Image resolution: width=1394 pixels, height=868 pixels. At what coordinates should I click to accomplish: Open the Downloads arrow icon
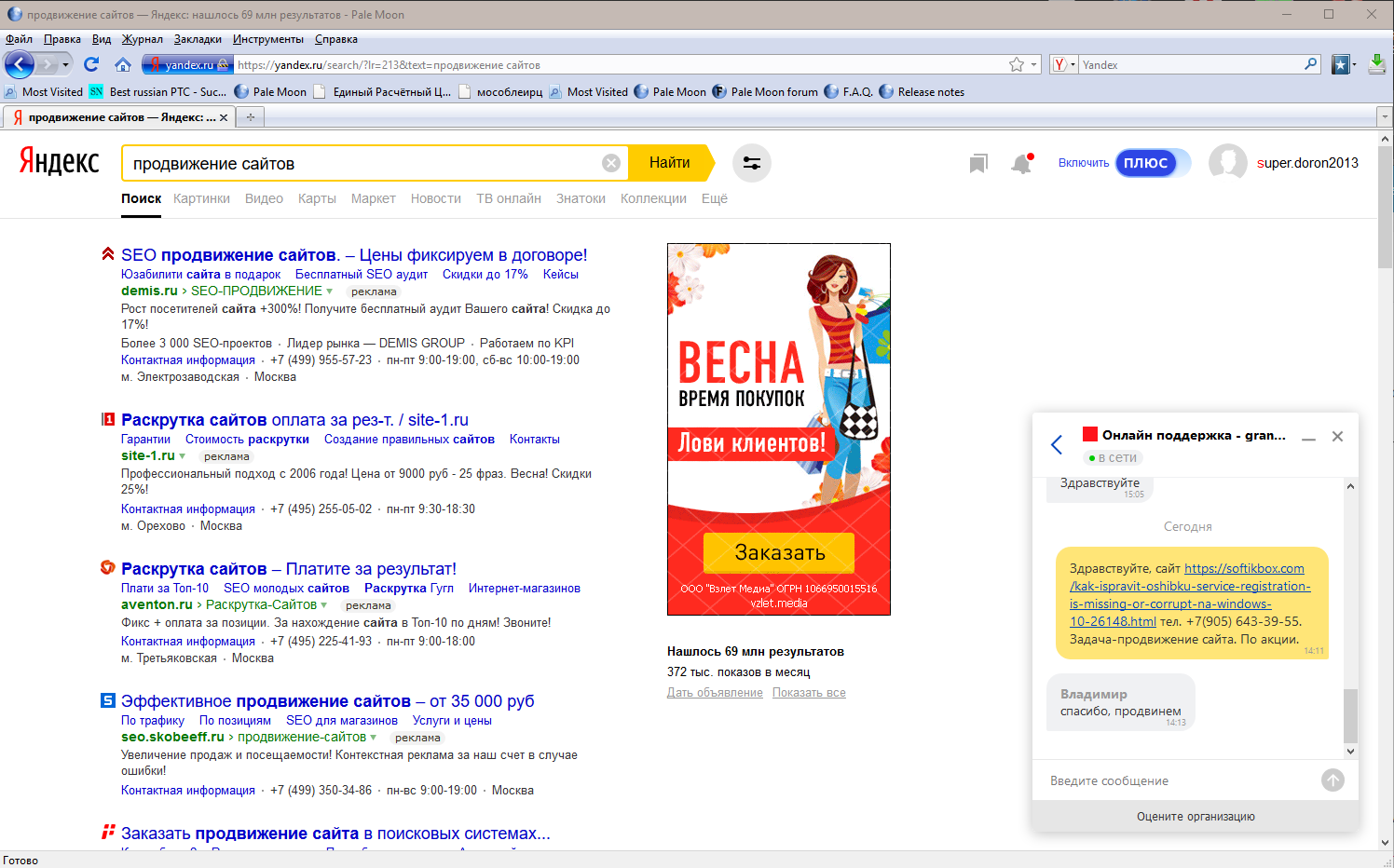coord(1376,64)
